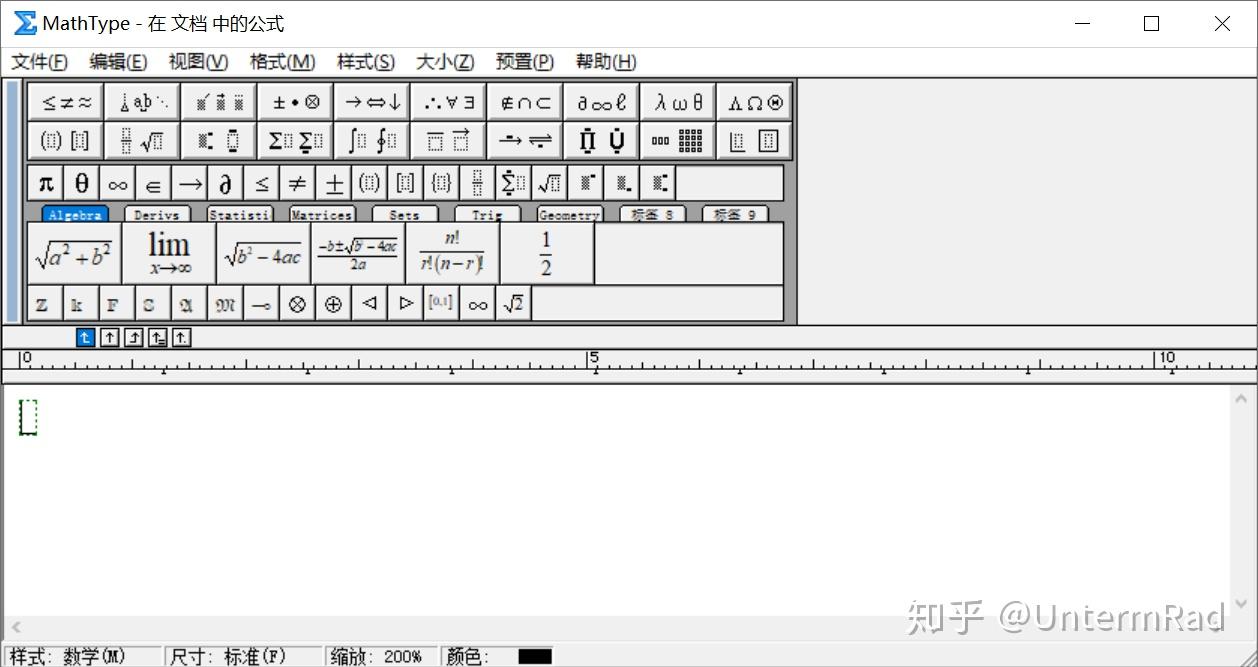Open the 大小(Z) menu

445,62
